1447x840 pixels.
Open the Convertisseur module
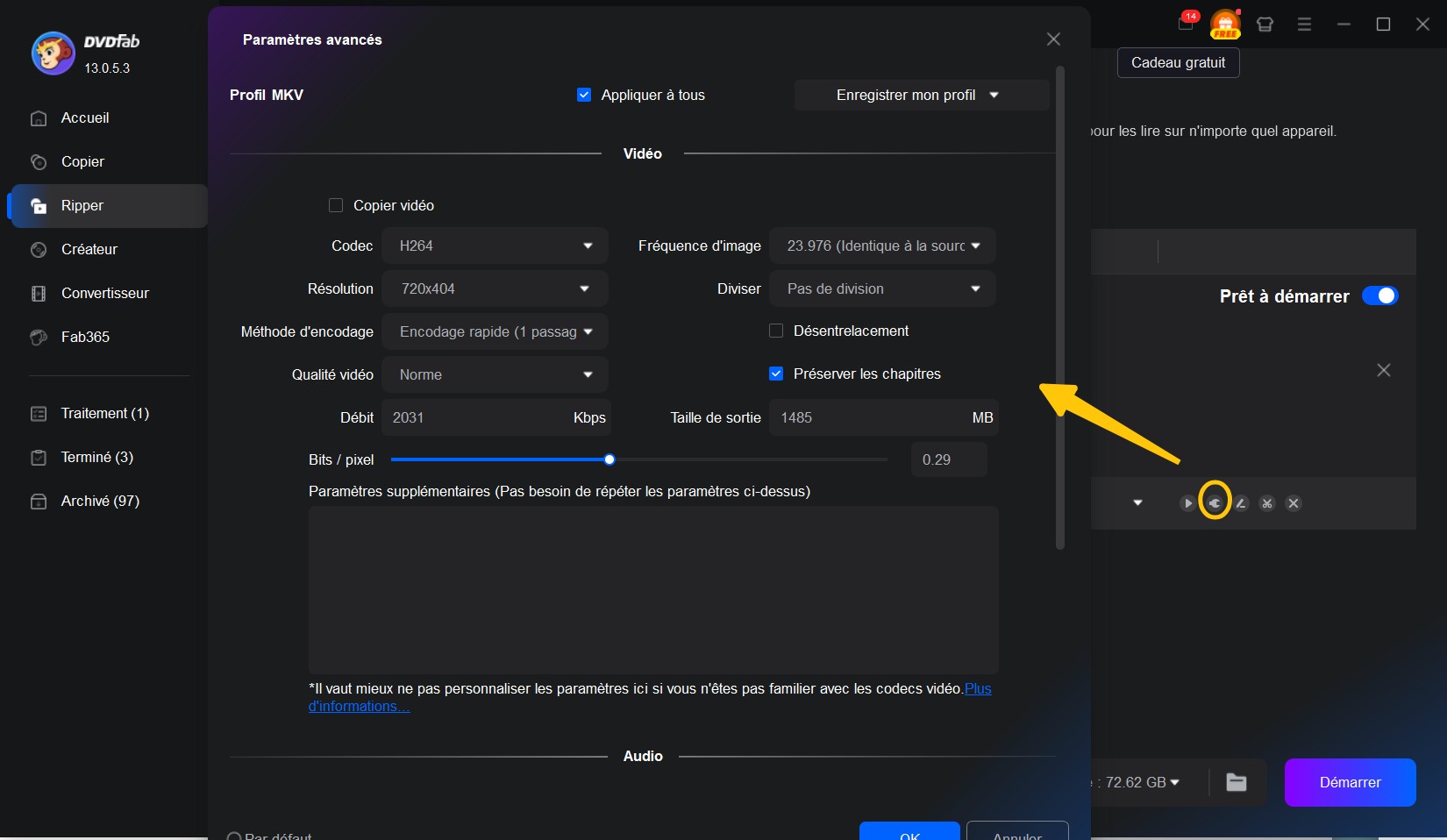104,293
